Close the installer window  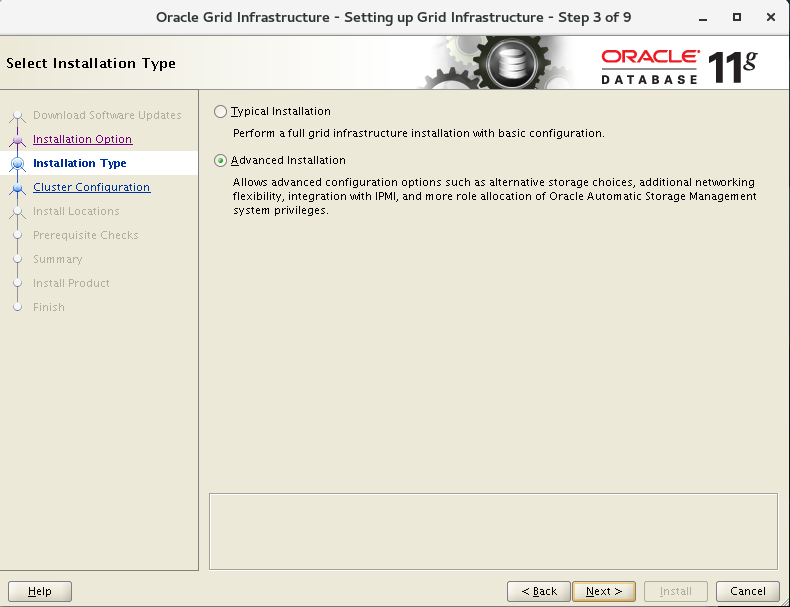tap(770, 18)
